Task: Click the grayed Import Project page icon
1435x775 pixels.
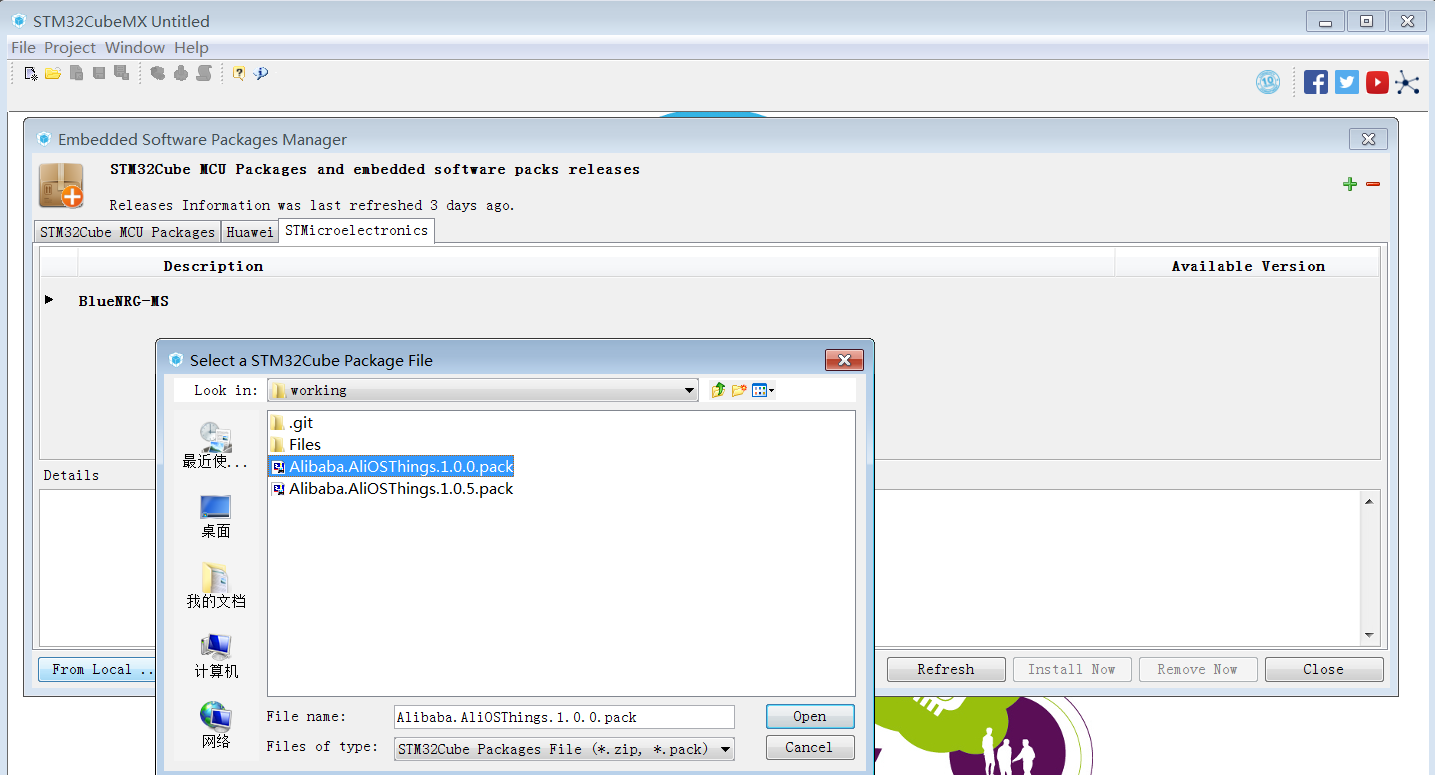Action: (x=77, y=73)
